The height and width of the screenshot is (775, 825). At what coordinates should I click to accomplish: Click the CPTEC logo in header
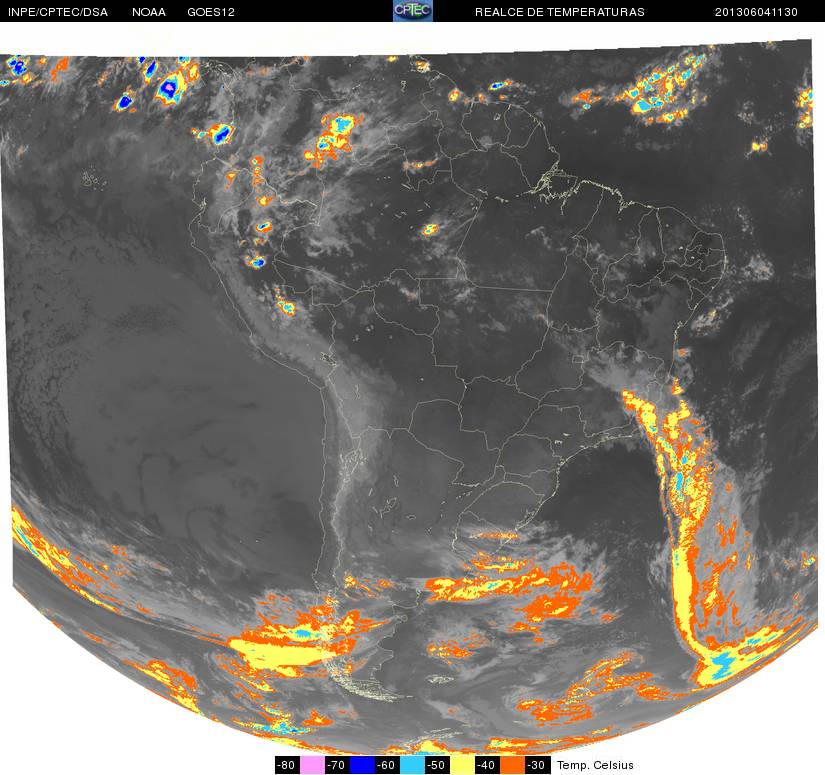pos(412,11)
